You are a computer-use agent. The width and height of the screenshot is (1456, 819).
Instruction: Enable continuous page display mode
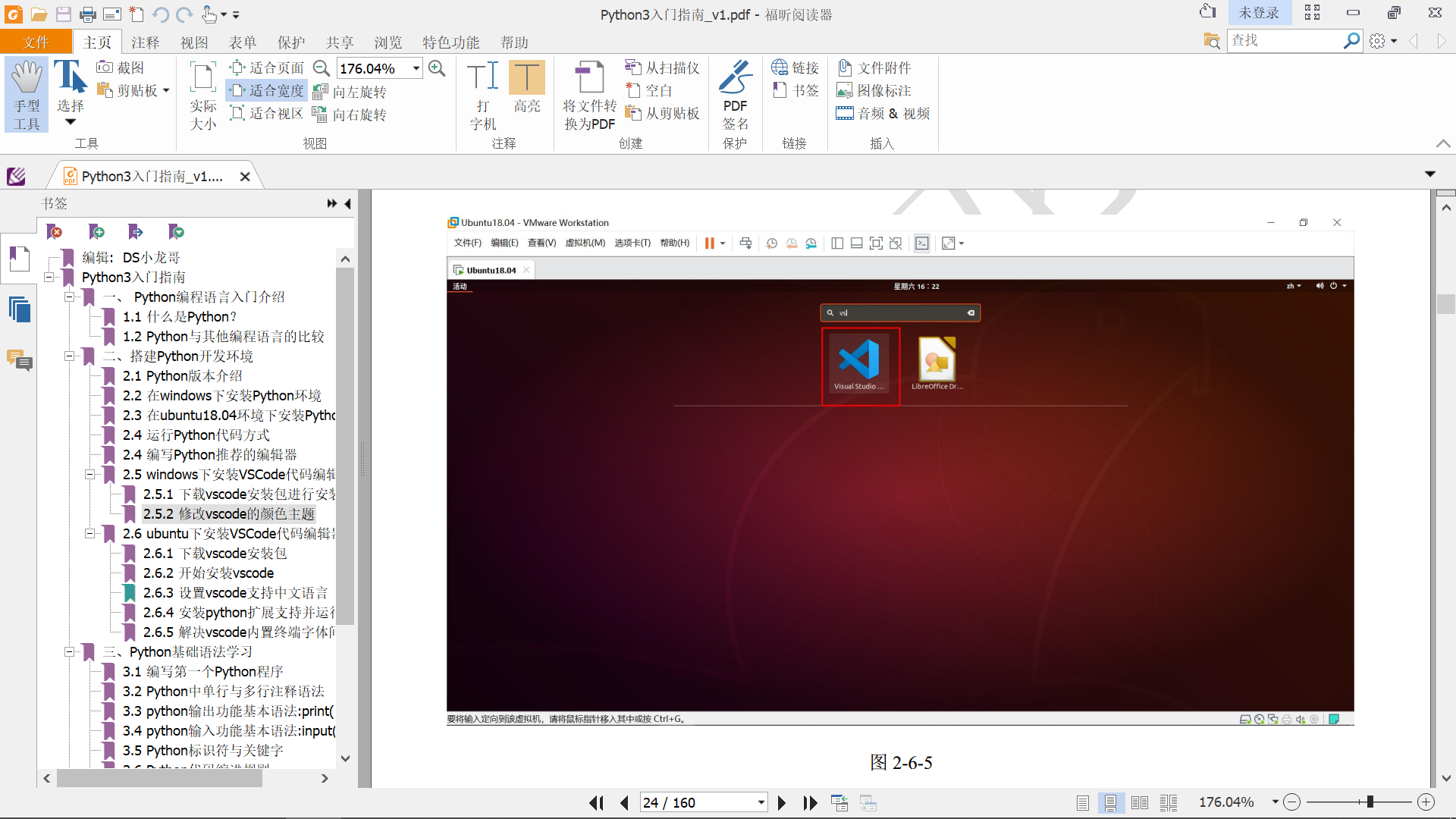[1110, 802]
